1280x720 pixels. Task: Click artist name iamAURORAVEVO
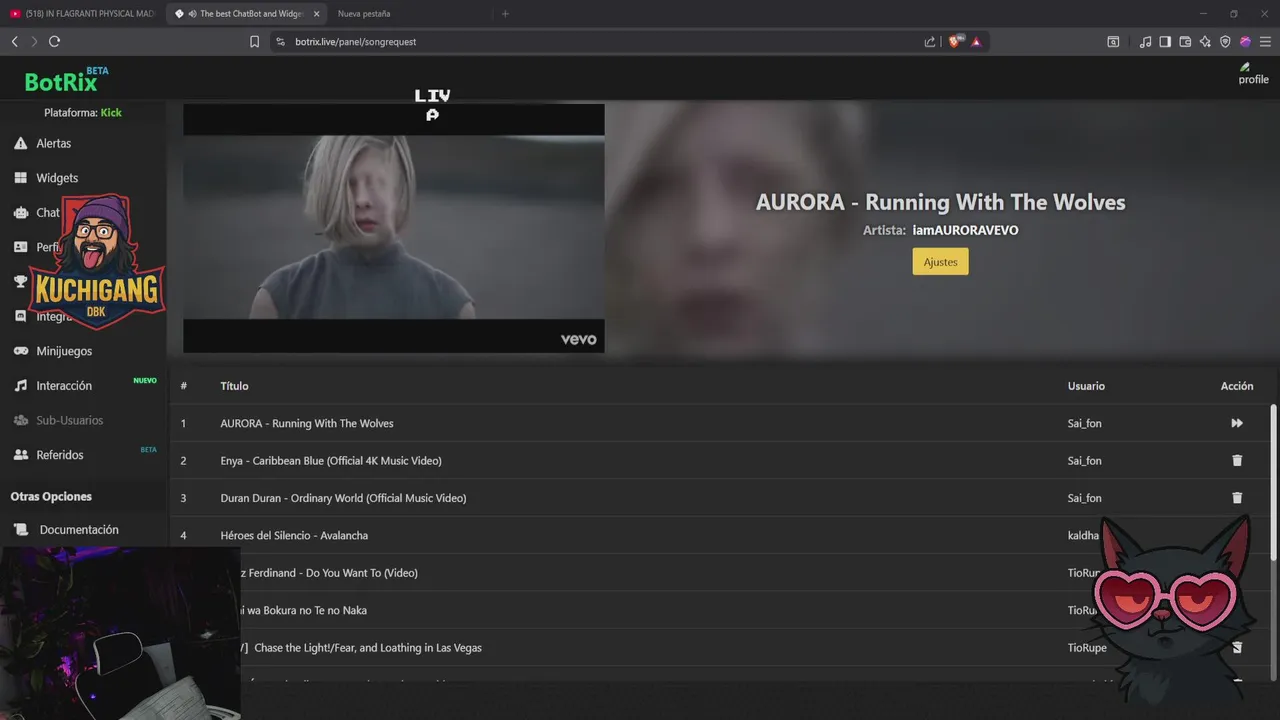(965, 230)
